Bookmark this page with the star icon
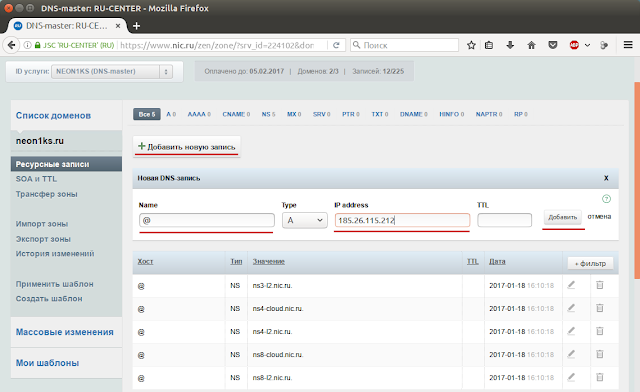The image size is (640, 392). pyautogui.click(x=471, y=45)
